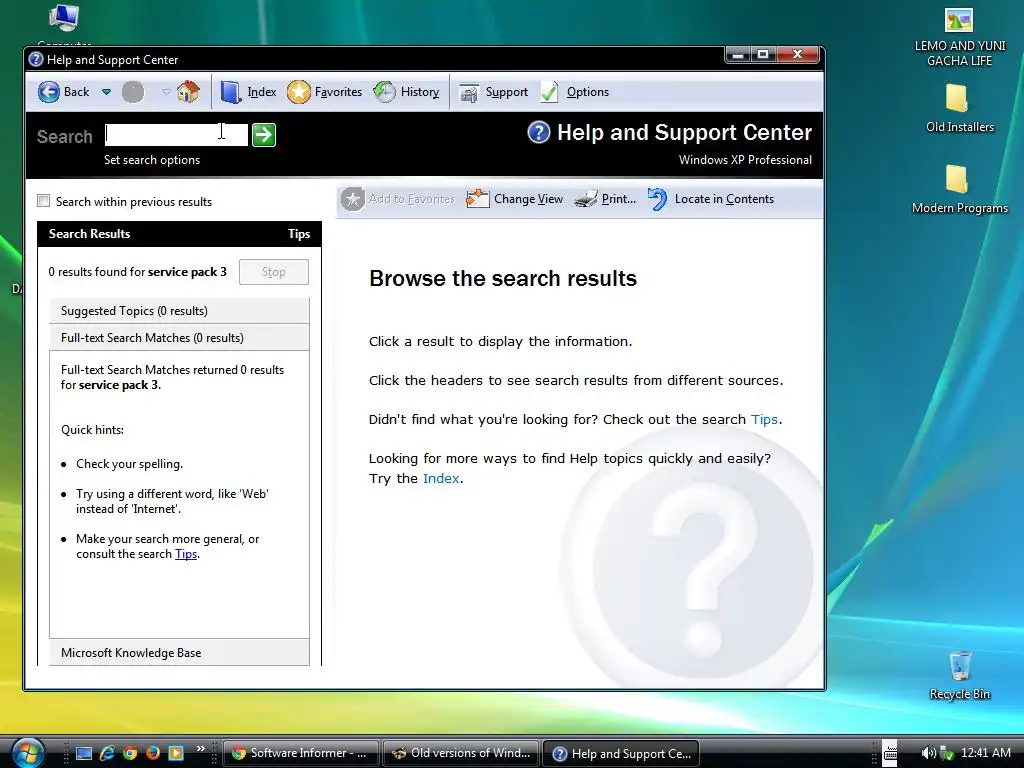The width and height of the screenshot is (1024, 768).
Task: Open History from the toolbar label
Action: click(420, 92)
